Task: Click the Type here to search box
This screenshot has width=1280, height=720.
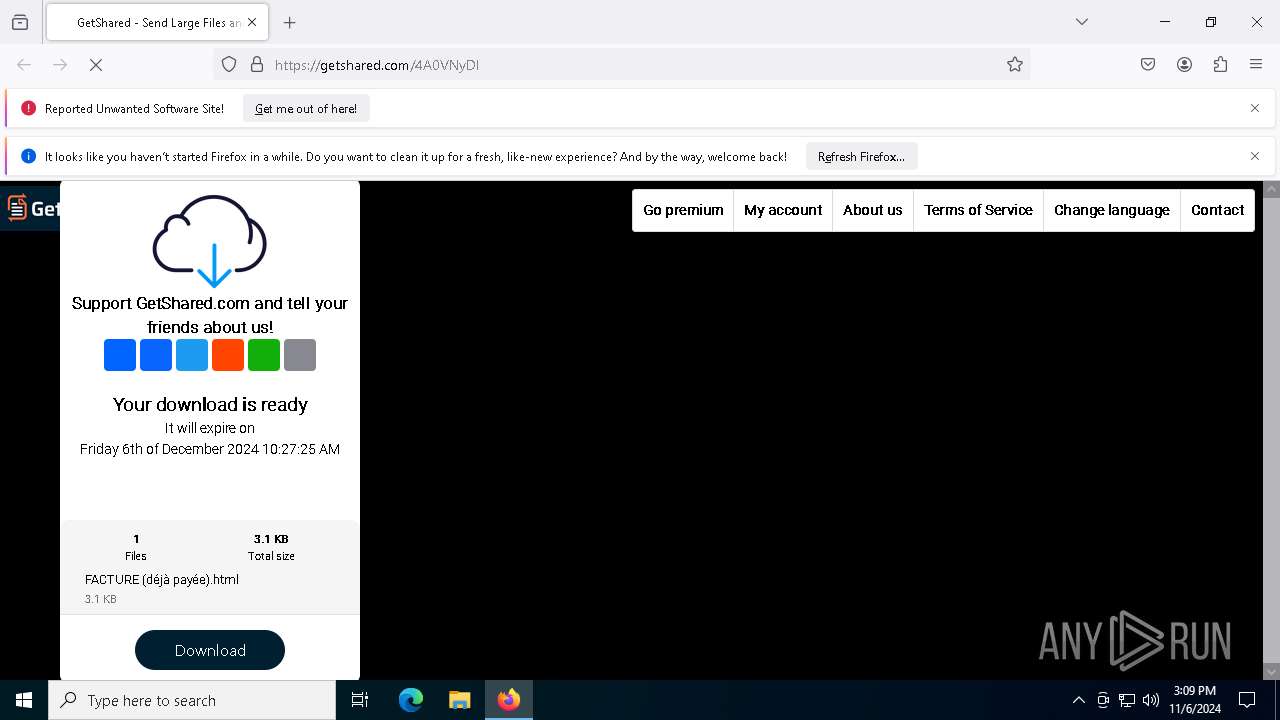Action: [x=192, y=700]
